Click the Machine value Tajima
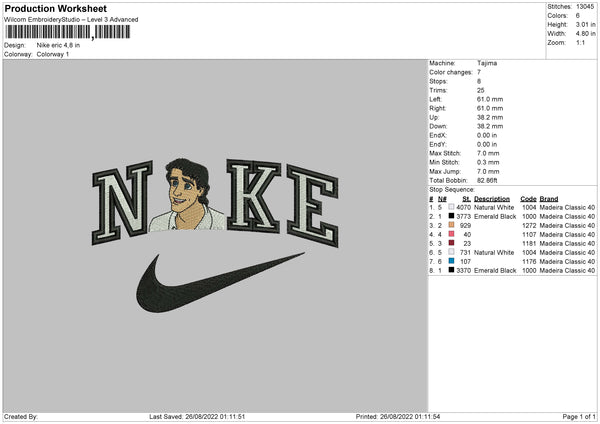This screenshot has height=424, width=600. pos(487,63)
